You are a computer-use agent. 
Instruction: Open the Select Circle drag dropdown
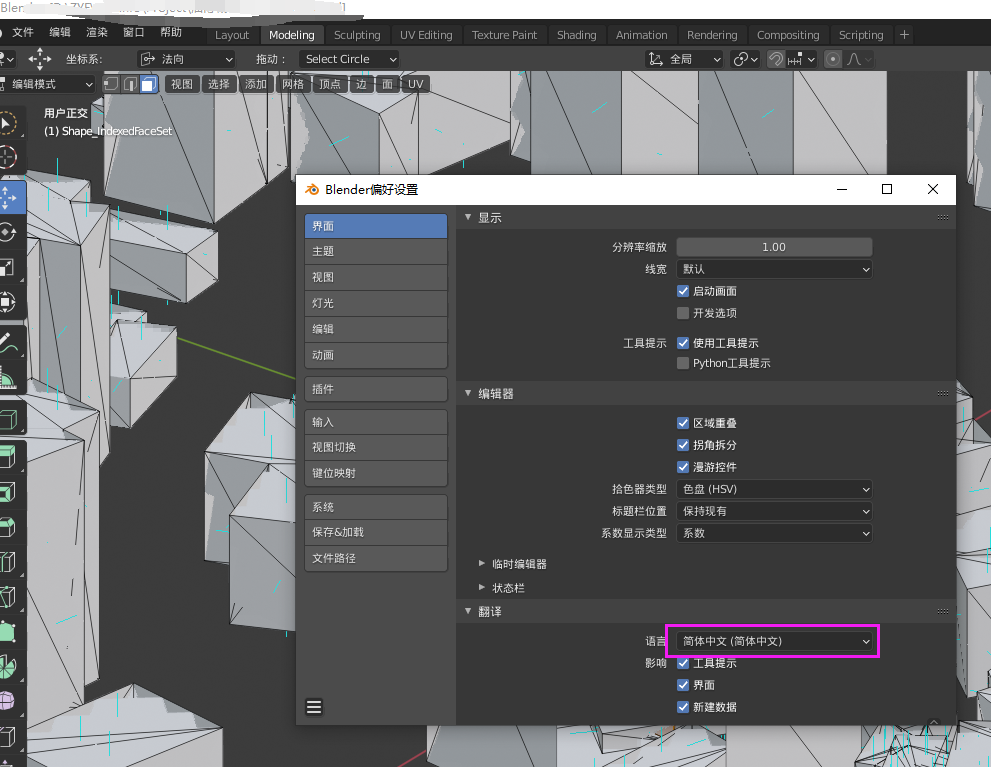348,59
